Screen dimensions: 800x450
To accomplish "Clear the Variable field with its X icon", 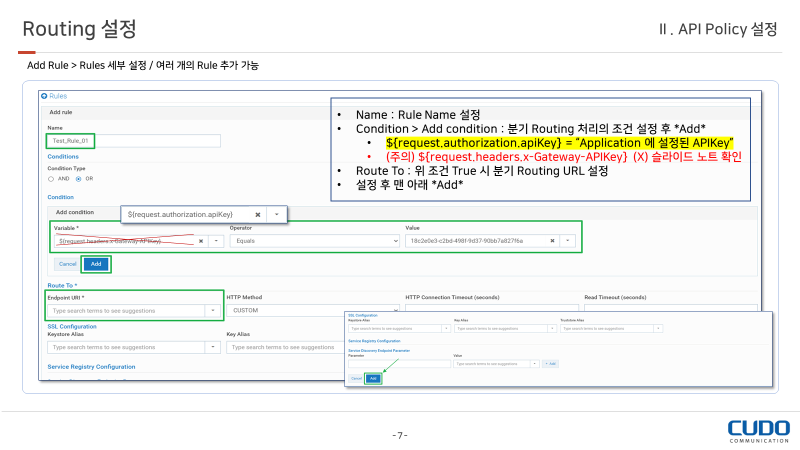I will pyautogui.click(x=200, y=241).
